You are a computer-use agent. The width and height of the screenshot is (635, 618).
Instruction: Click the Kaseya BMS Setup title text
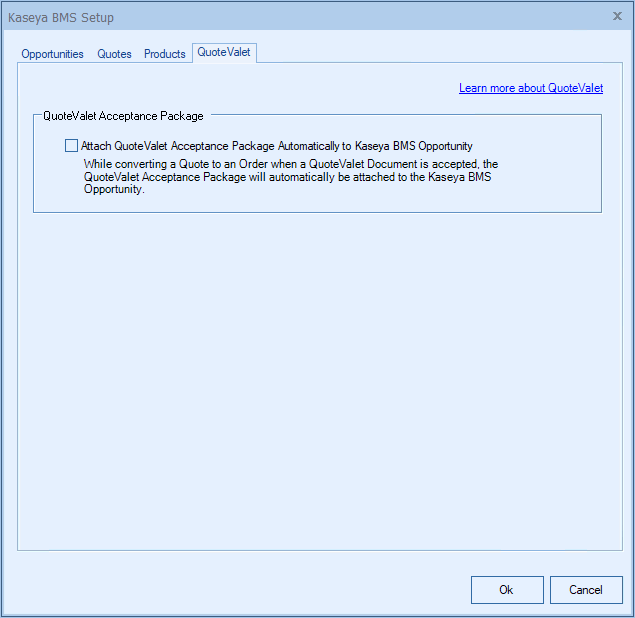pyautogui.click(x=61, y=18)
